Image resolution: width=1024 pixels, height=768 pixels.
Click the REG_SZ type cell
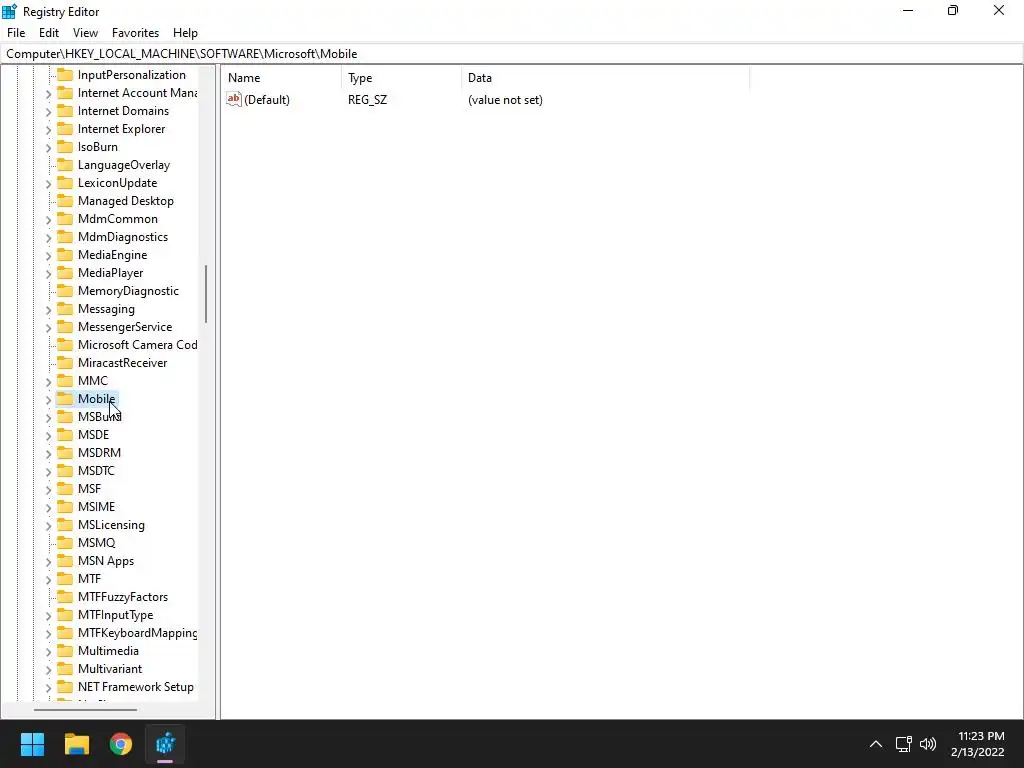pyautogui.click(x=367, y=100)
